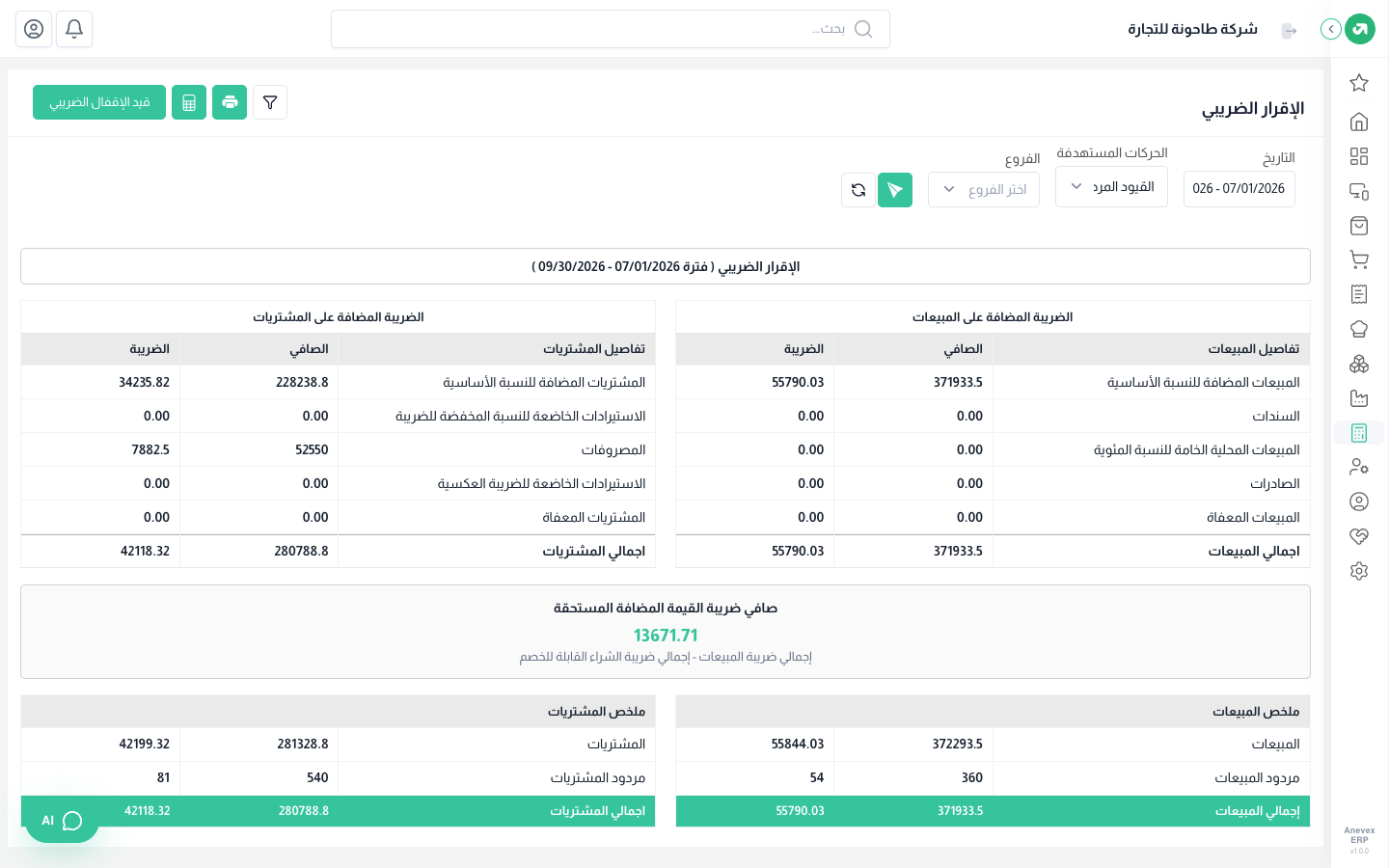1389x868 pixels.
Task: Click the green calculator button in the toolbar
Action: 189,102
